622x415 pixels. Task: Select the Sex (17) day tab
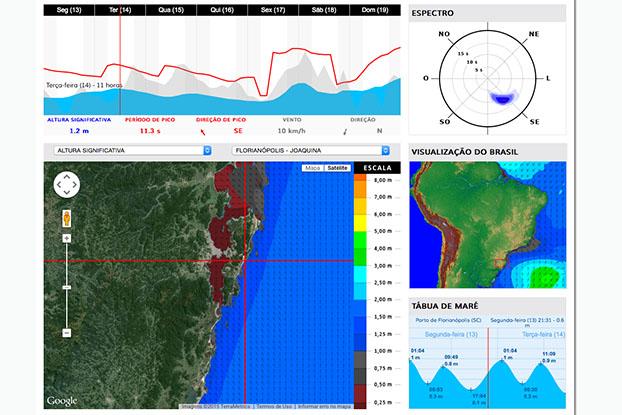(x=273, y=10)
